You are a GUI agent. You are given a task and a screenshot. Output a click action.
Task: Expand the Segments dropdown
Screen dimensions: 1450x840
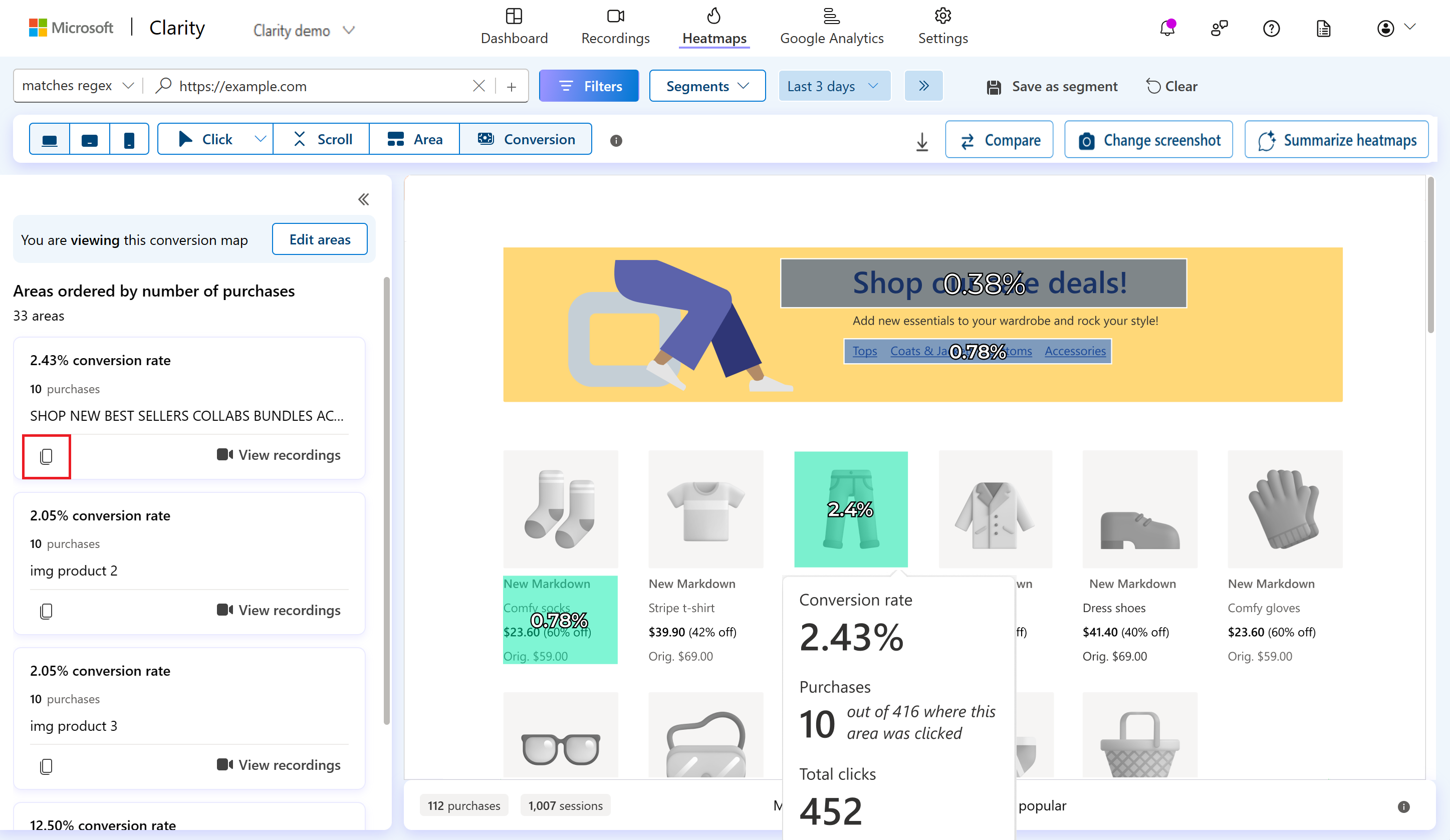[x=706, y=85]
